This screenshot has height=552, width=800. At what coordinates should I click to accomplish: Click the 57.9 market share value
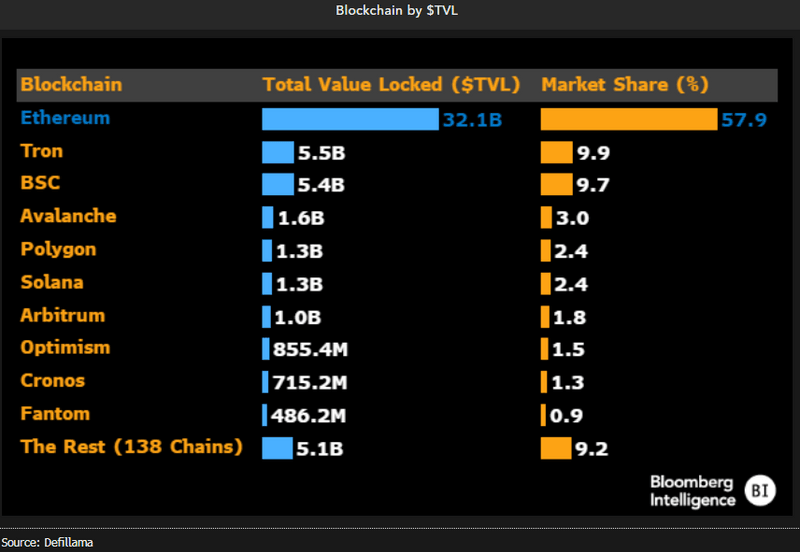tap(744, 120)
